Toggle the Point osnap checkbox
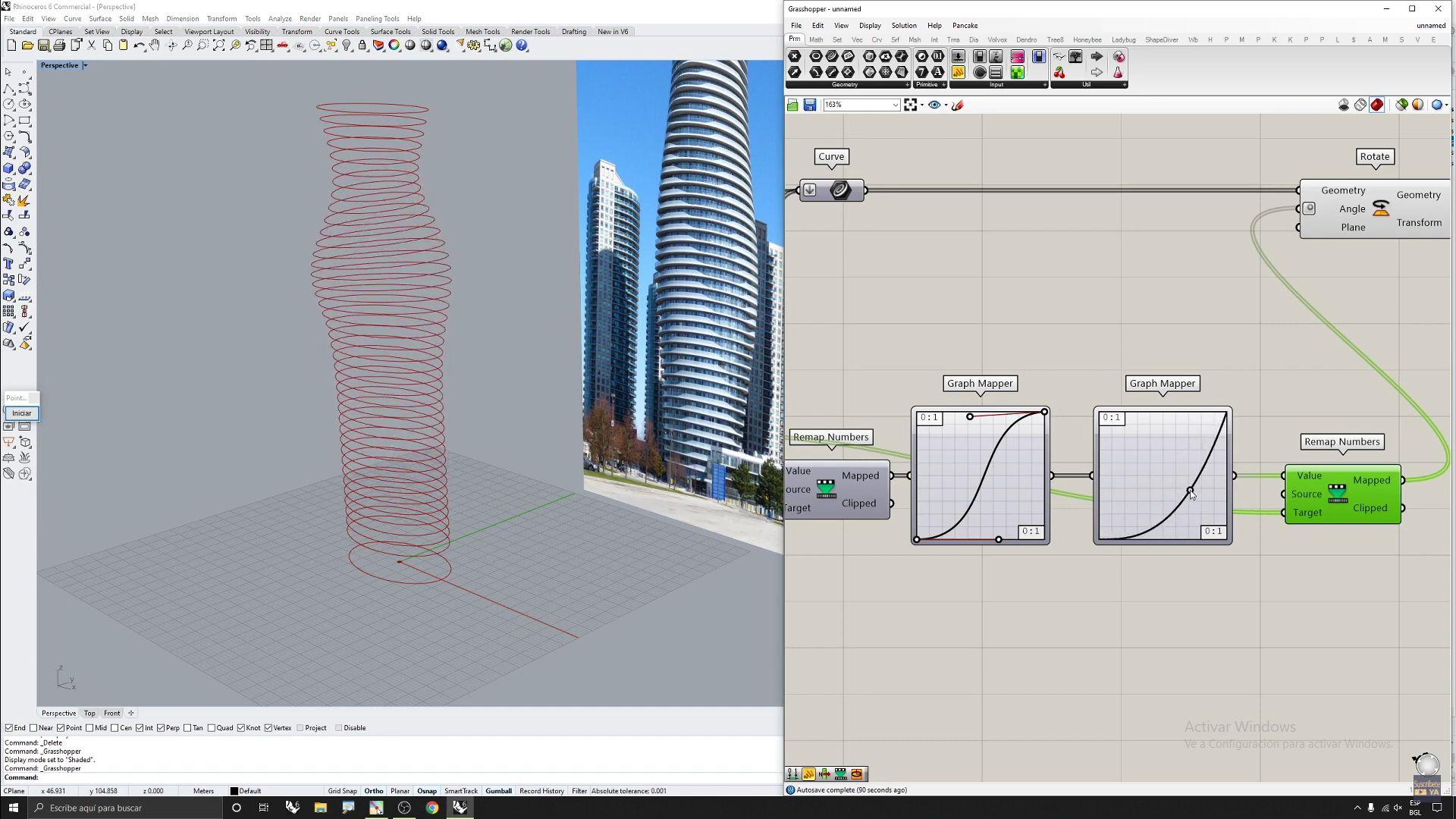Image resolution: width=1456 pixels, height=819 pixels. point(61,728)
